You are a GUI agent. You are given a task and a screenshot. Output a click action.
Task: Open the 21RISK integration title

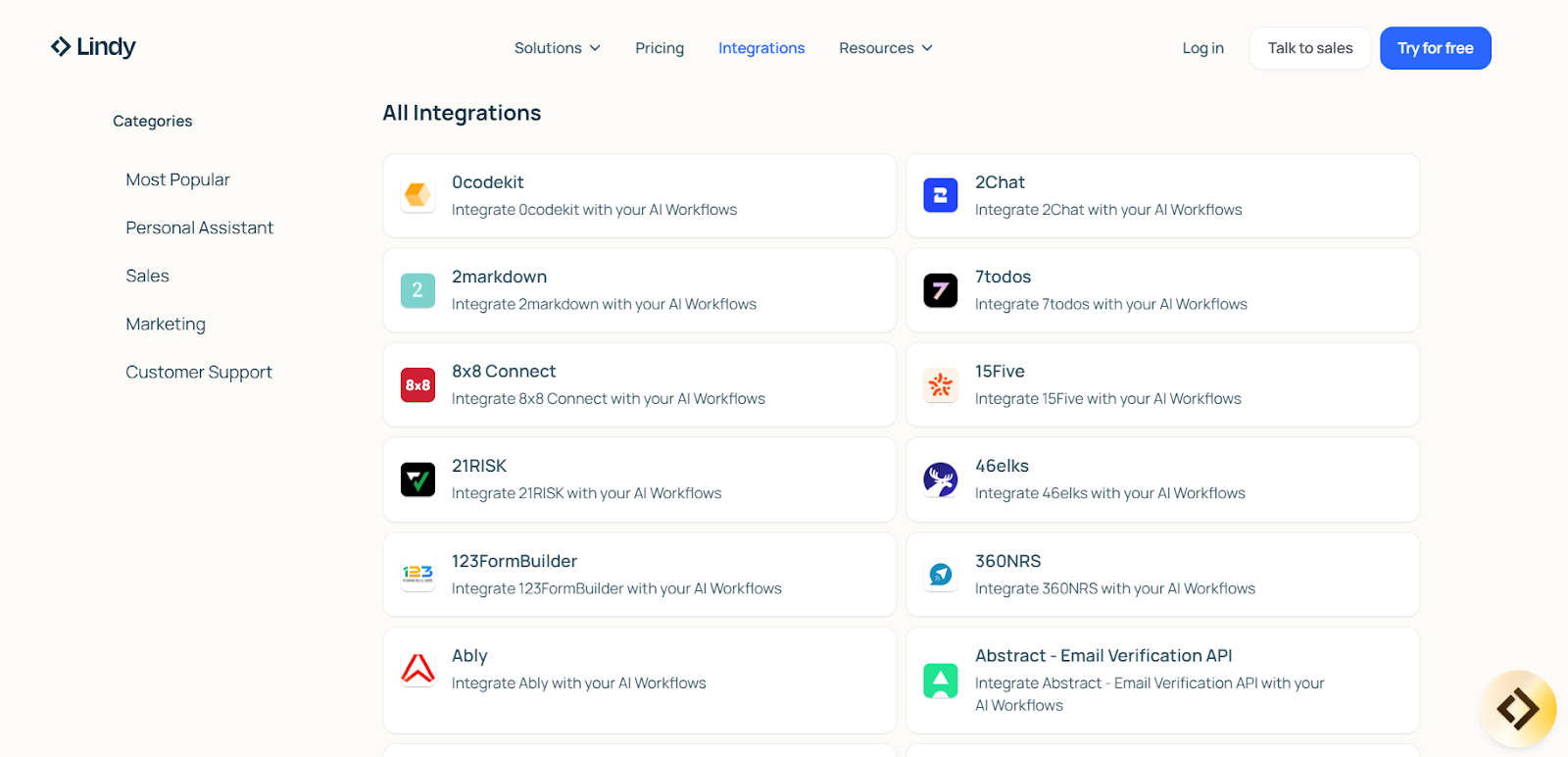point(479,466)
